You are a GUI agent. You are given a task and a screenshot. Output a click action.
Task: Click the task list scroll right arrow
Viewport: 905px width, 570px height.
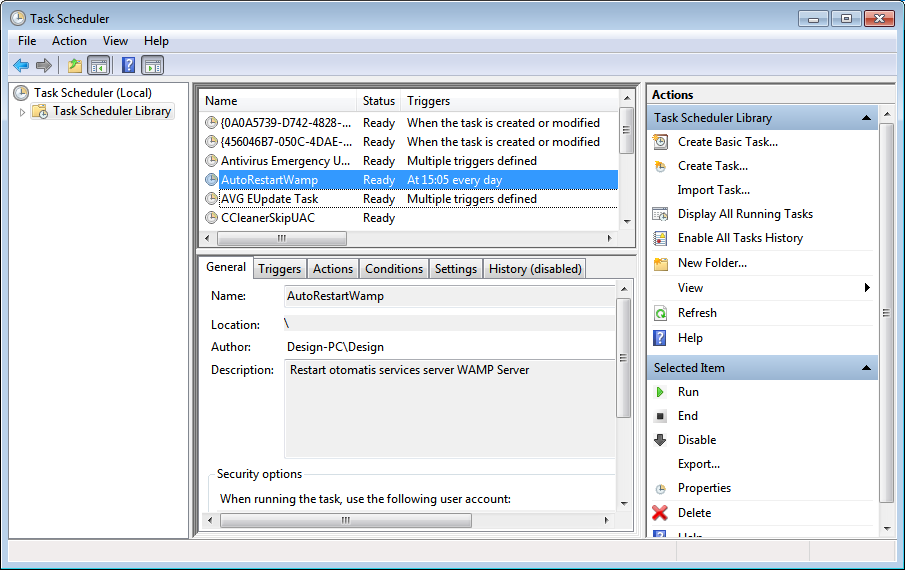tap(609, 238)
